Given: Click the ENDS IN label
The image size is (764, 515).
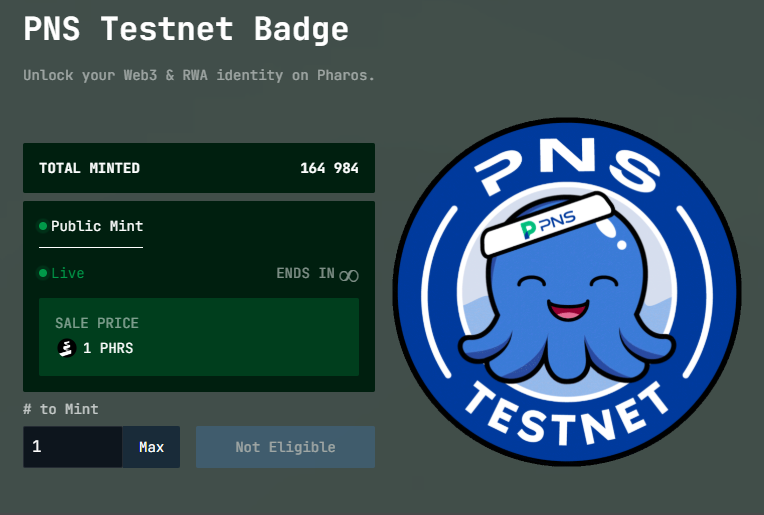Looking at the screenshot, I should (x=306, y=273).
